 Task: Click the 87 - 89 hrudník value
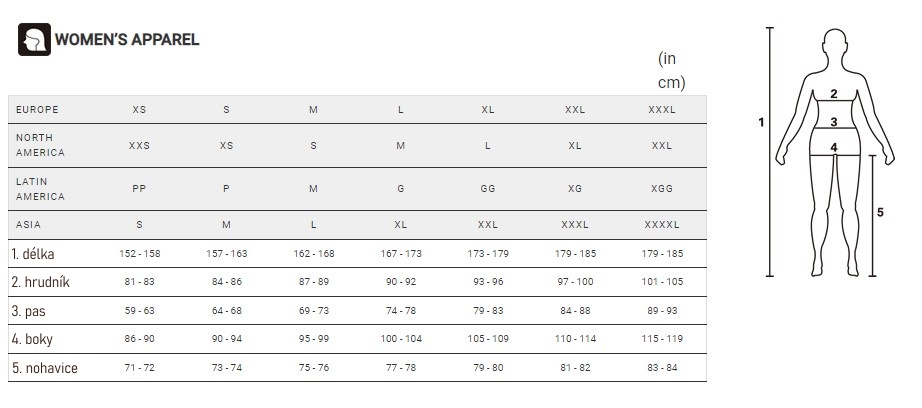click(313, 282)
